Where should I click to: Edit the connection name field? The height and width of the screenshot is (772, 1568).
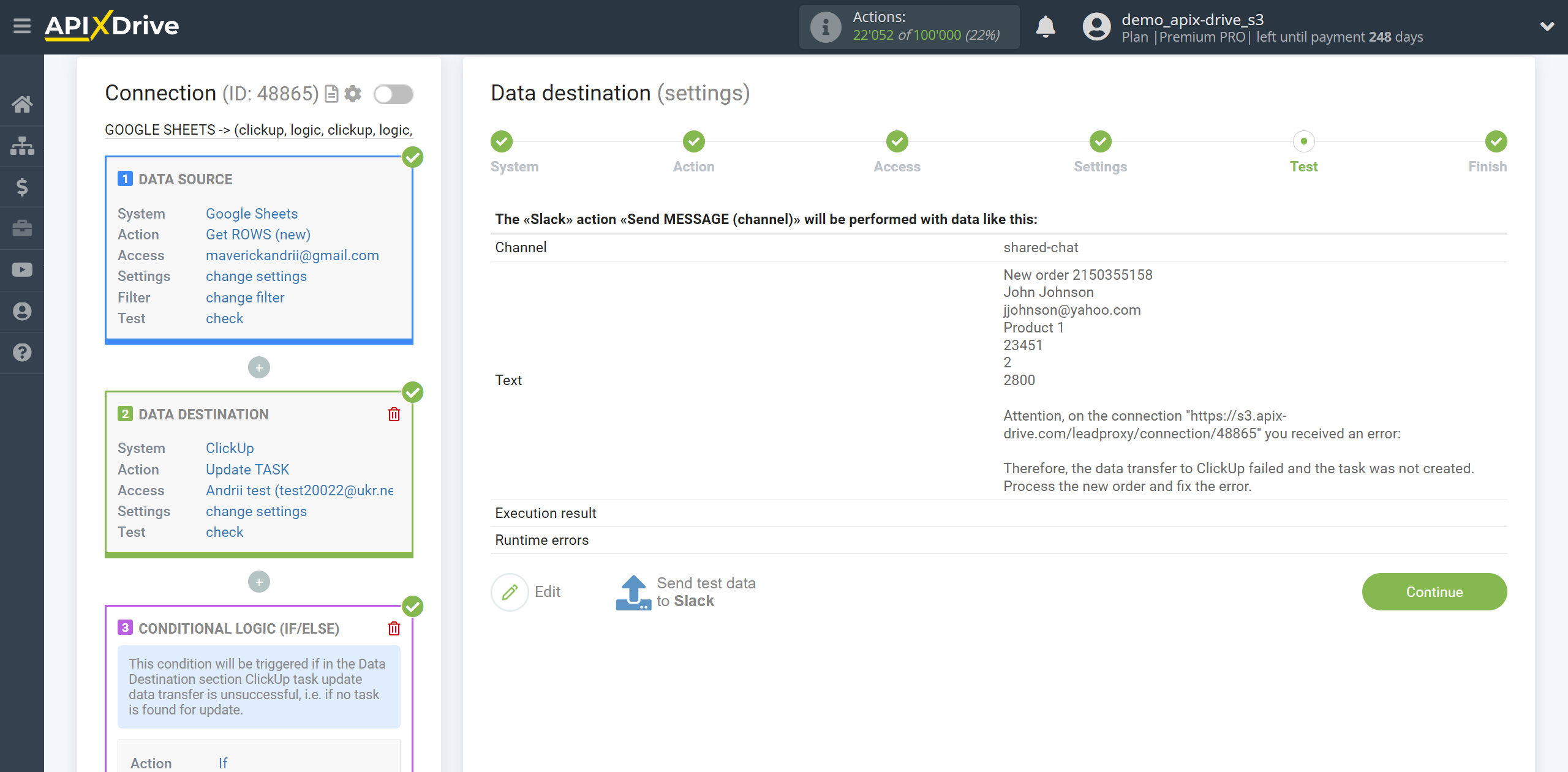tap(259, 130)
